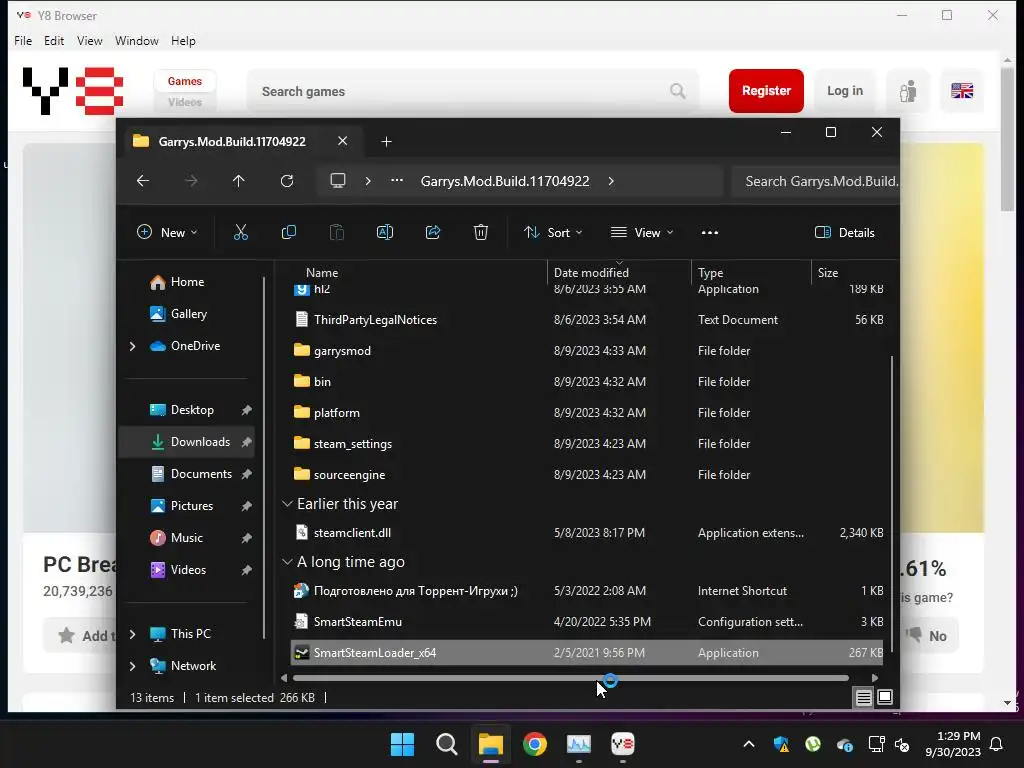Viewport: 1024px width, 768px height.
Task: Collapse the A long time ago group
Action: click(287, 562)
